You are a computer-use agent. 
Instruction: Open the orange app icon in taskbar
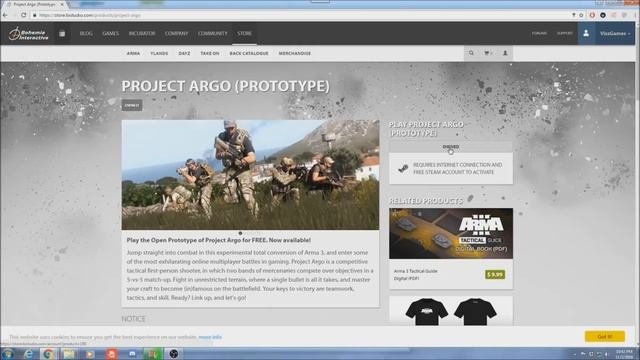pos(111,354)
